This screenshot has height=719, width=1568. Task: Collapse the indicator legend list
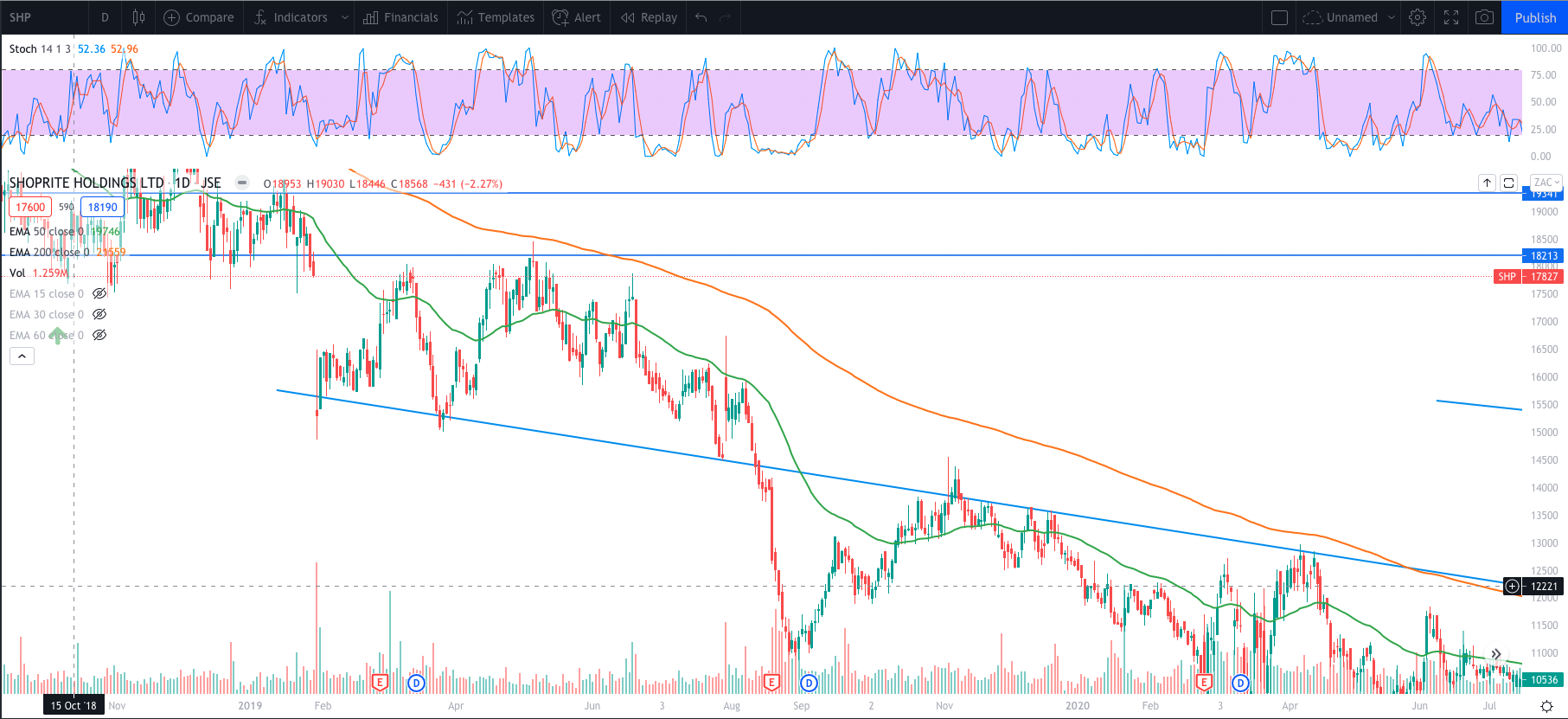pyautogui.click(x=22, y=356)
